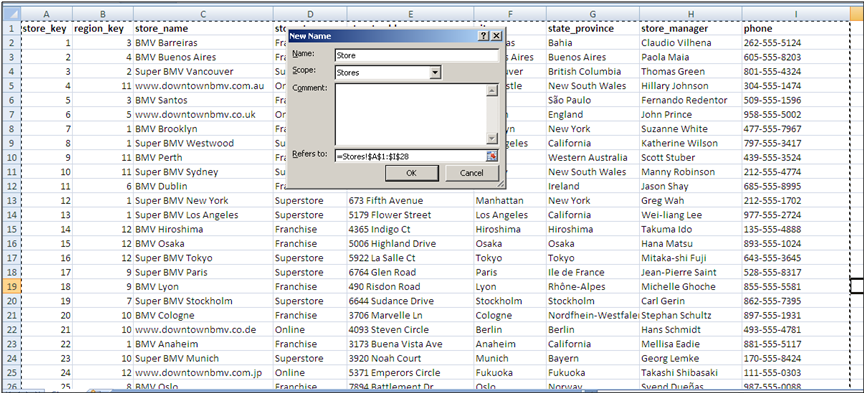Click cell Thomas Green
The image size is (864, 393).
point(690,72)
